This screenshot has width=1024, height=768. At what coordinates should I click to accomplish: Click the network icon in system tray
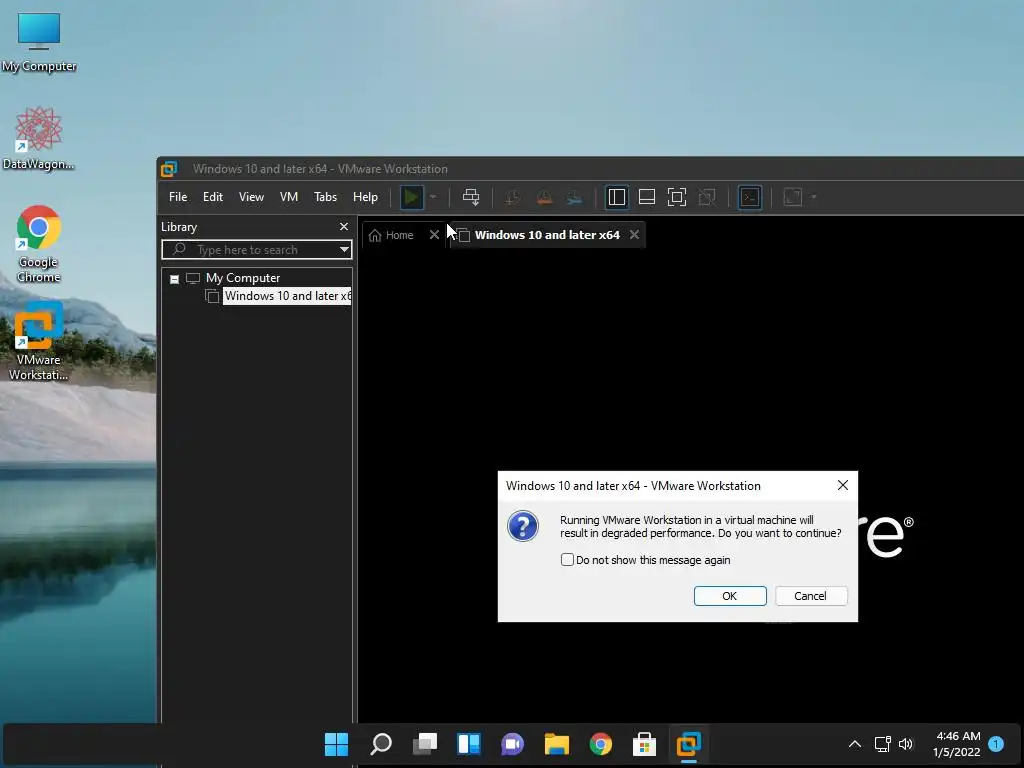pyautogui.click(x=883, y=744)
